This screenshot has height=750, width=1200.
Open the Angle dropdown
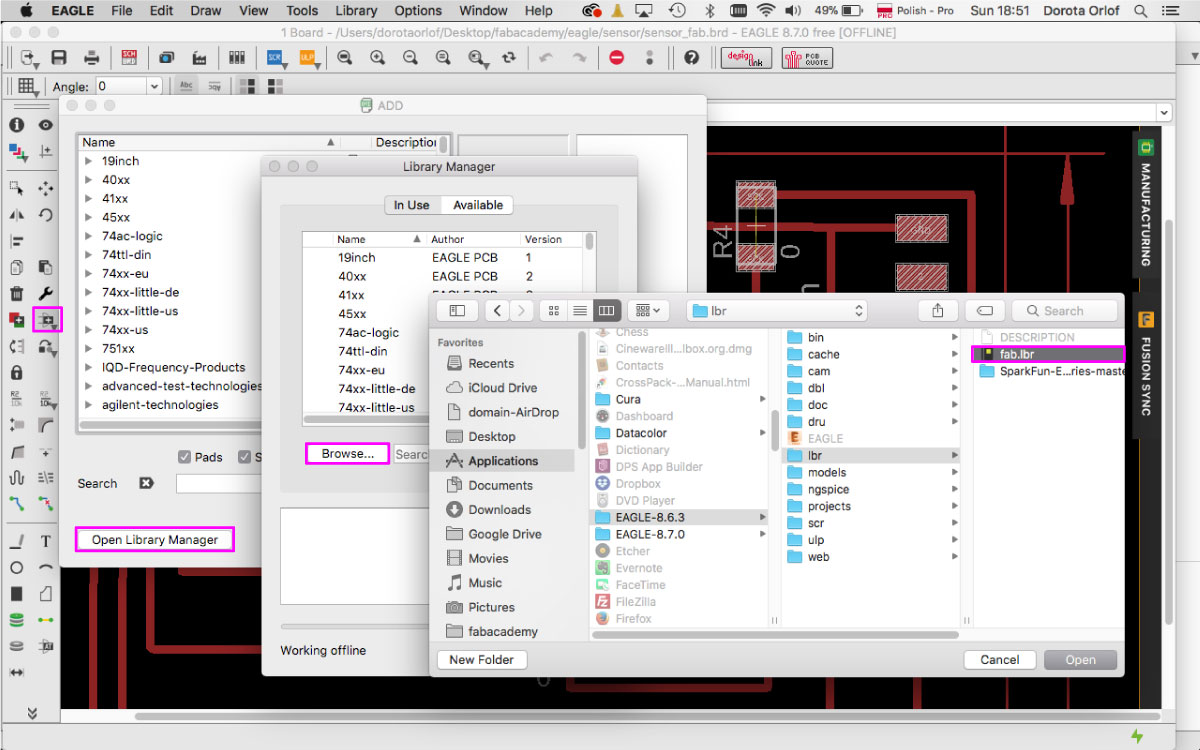(x=153, y=87)
